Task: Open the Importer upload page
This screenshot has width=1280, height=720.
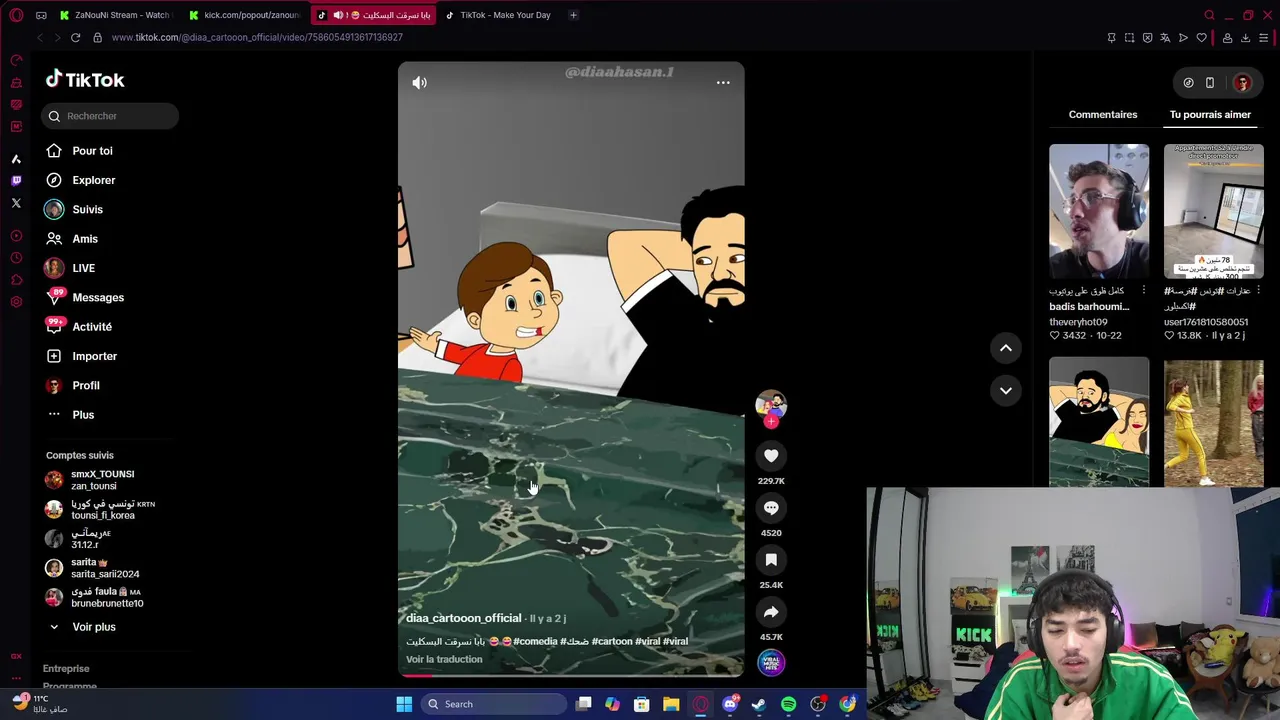Action: click(x=81, y=356)
